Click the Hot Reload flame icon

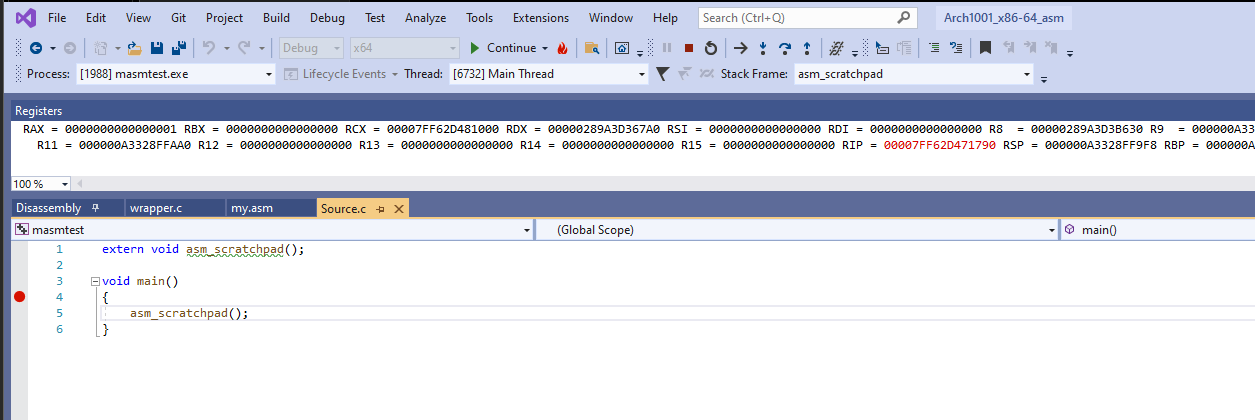tap(563, 48)
